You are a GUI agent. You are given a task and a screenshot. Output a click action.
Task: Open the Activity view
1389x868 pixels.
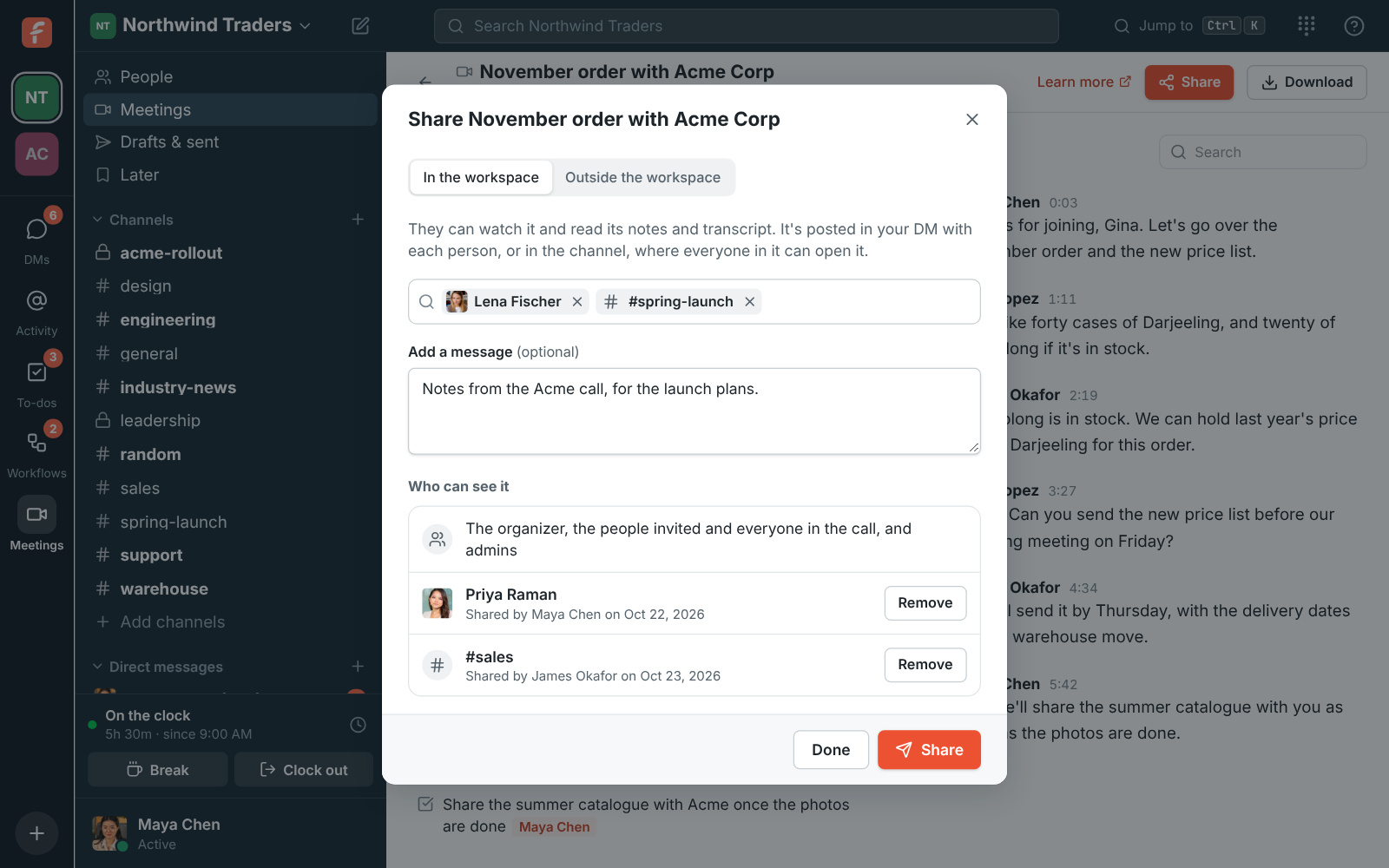[x=36, y=311]
